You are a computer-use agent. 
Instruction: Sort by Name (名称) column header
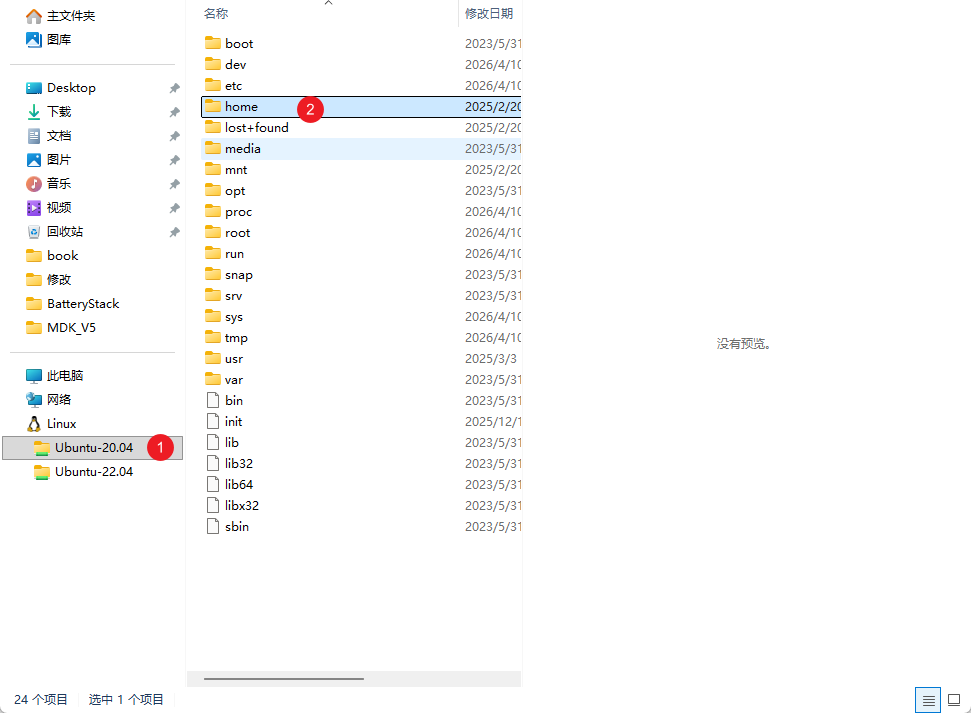tap(216, 14)
